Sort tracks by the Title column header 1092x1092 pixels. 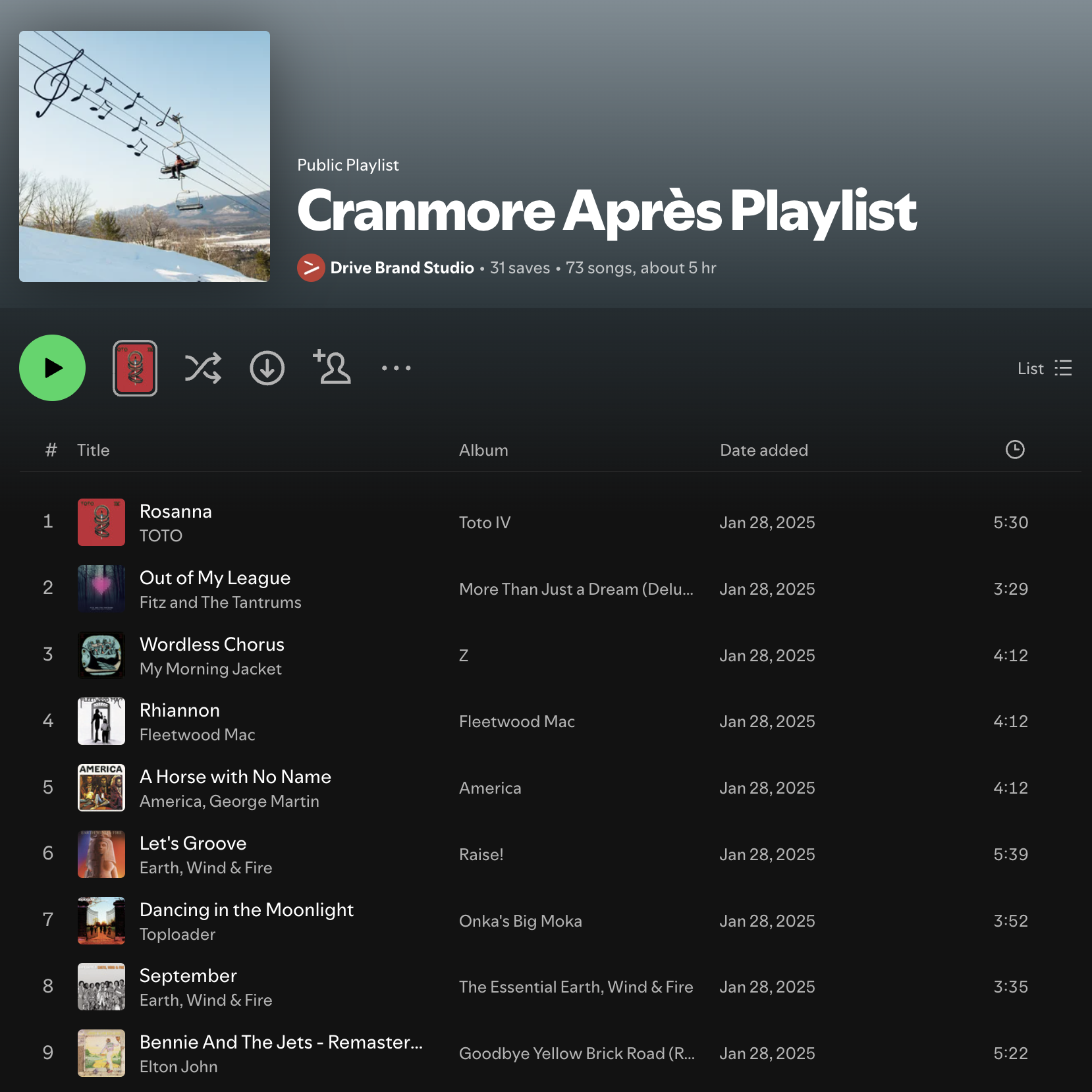(93, 450)
